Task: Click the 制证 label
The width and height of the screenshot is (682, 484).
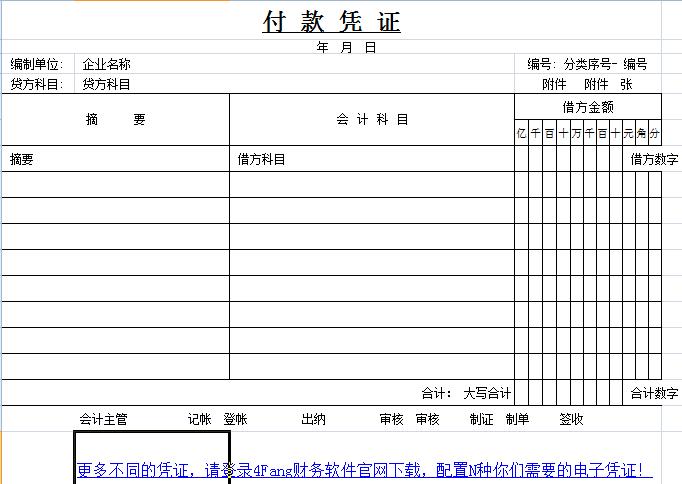Action: coord(481,419)
